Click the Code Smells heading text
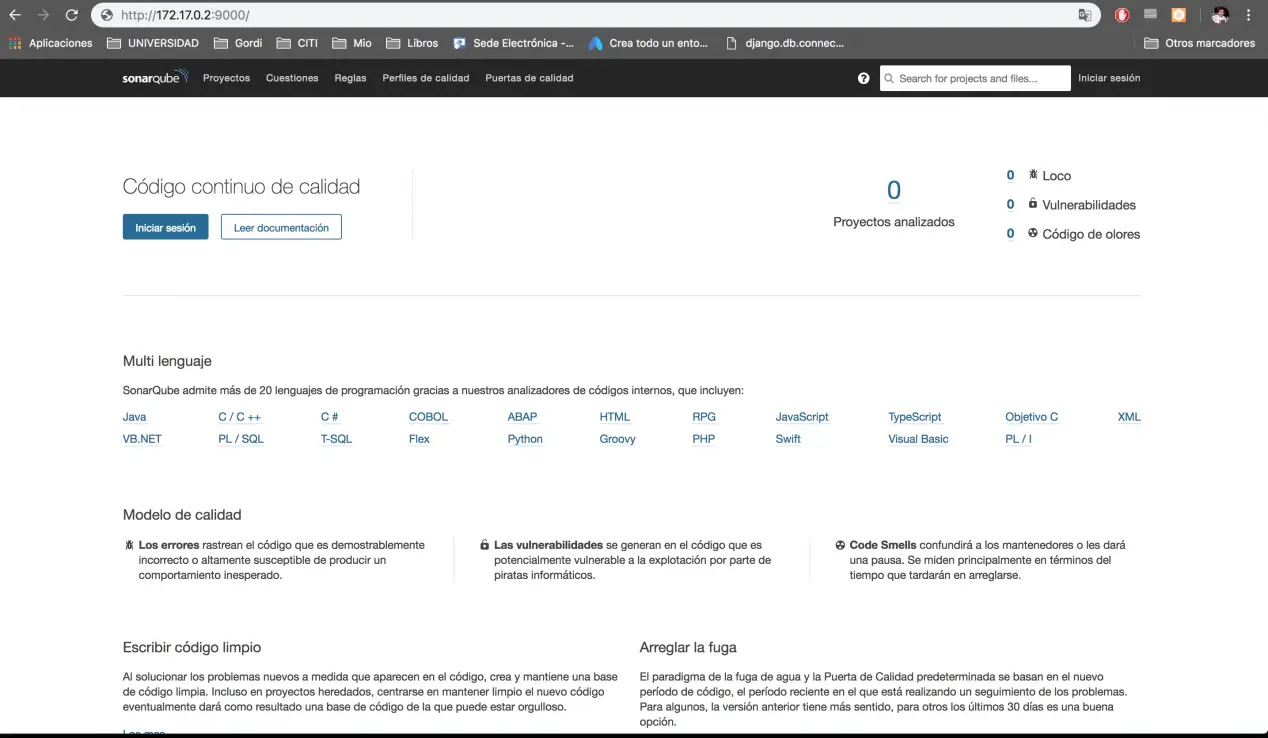This screenshot has width=1268, height=738. (882, 545)
